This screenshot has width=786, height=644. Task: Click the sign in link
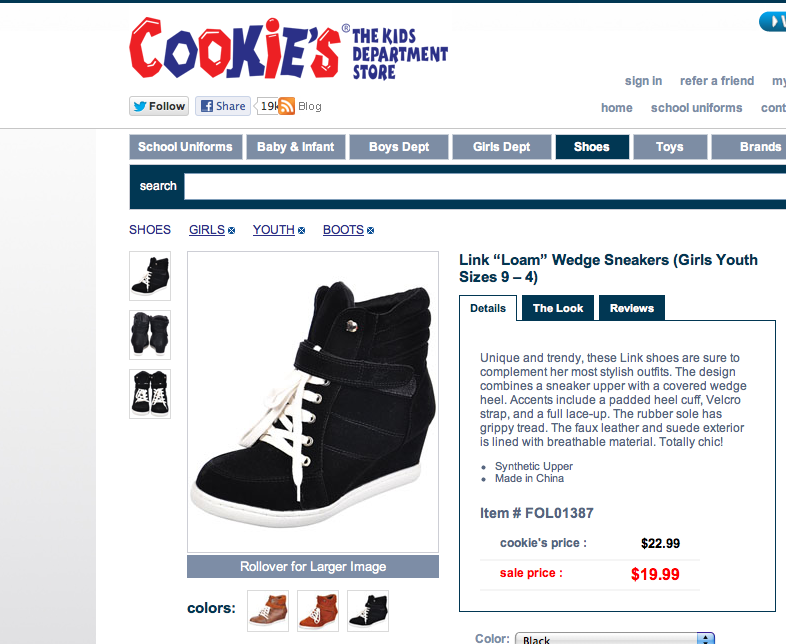[x=643, y=81]
